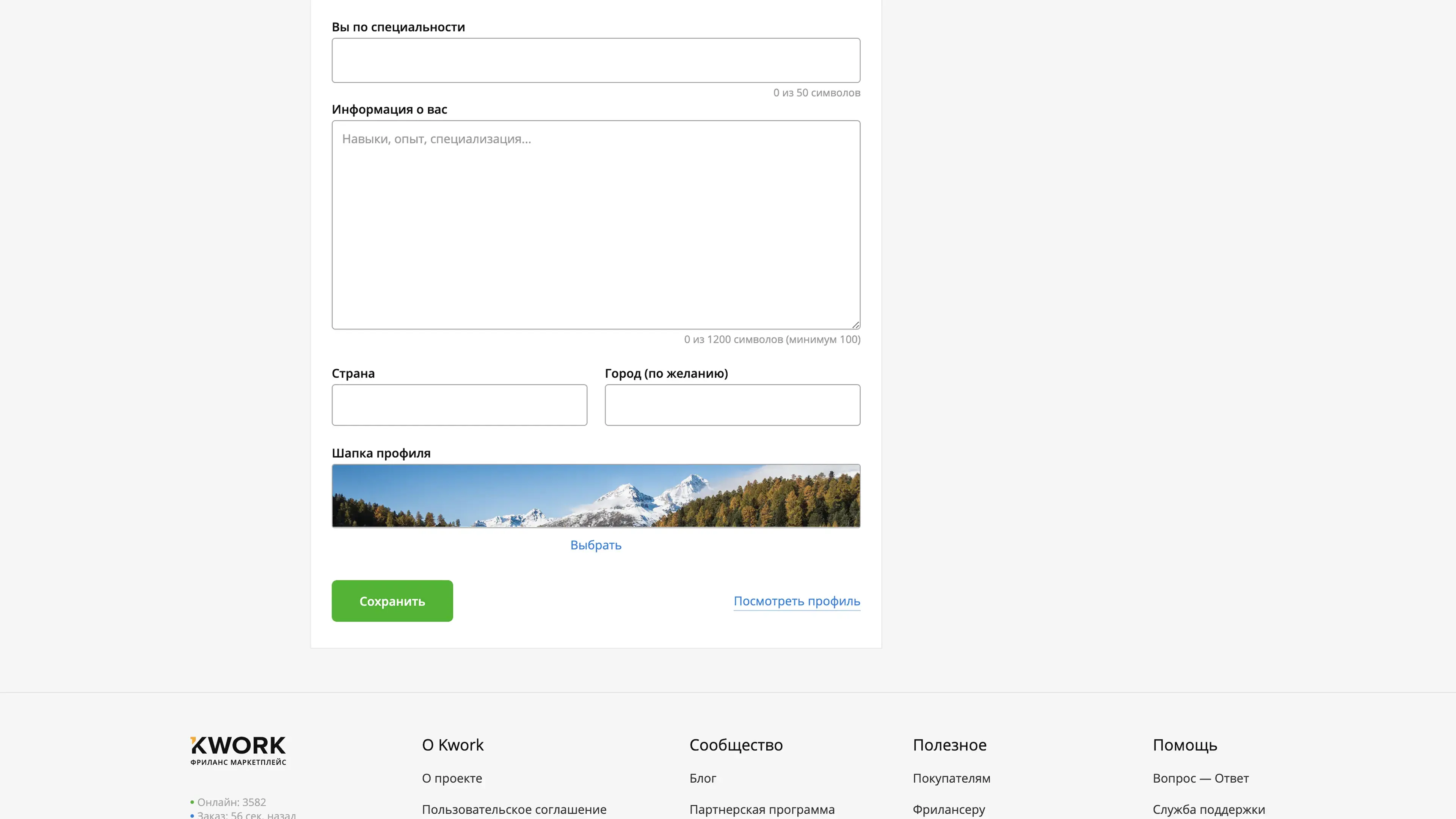This screenshot has width=1456, height=819.
Task: Click the mountain profile header image
Action: [x=596, y=496]
